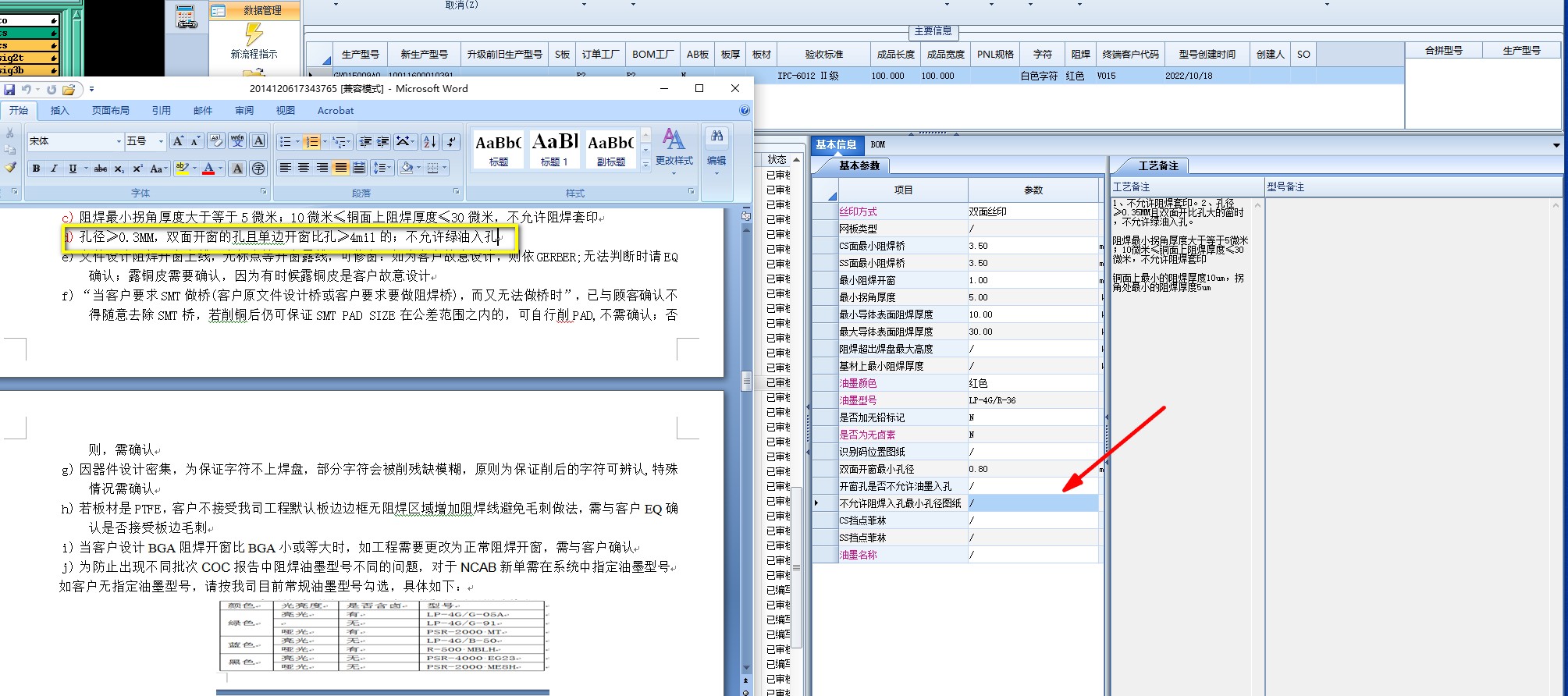Decrease paragraph indent

click(364, 141)
